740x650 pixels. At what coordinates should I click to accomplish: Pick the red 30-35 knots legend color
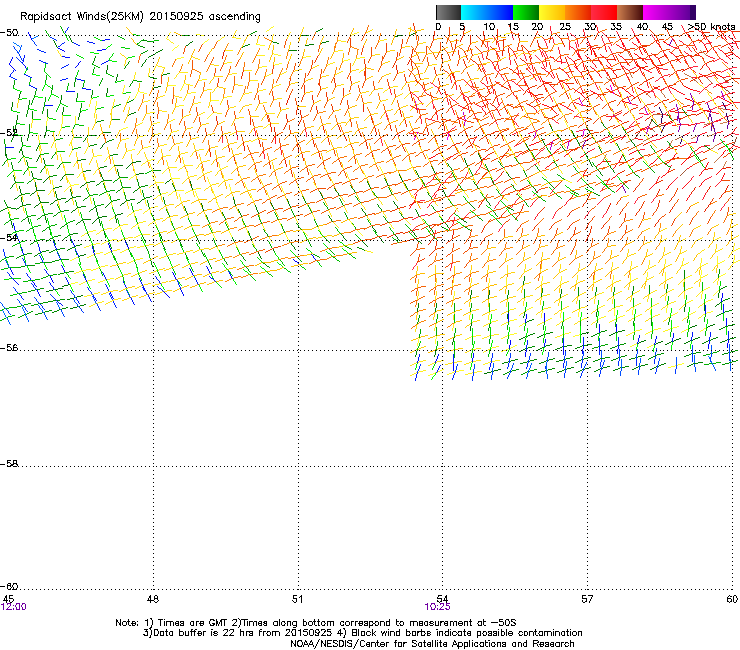pyautogui.click(x=604, y=12)
